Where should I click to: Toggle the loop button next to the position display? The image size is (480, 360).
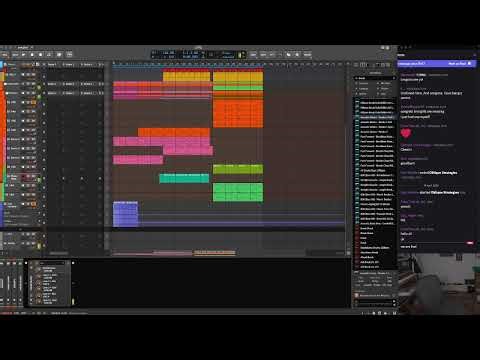click(x=211, y=54)
